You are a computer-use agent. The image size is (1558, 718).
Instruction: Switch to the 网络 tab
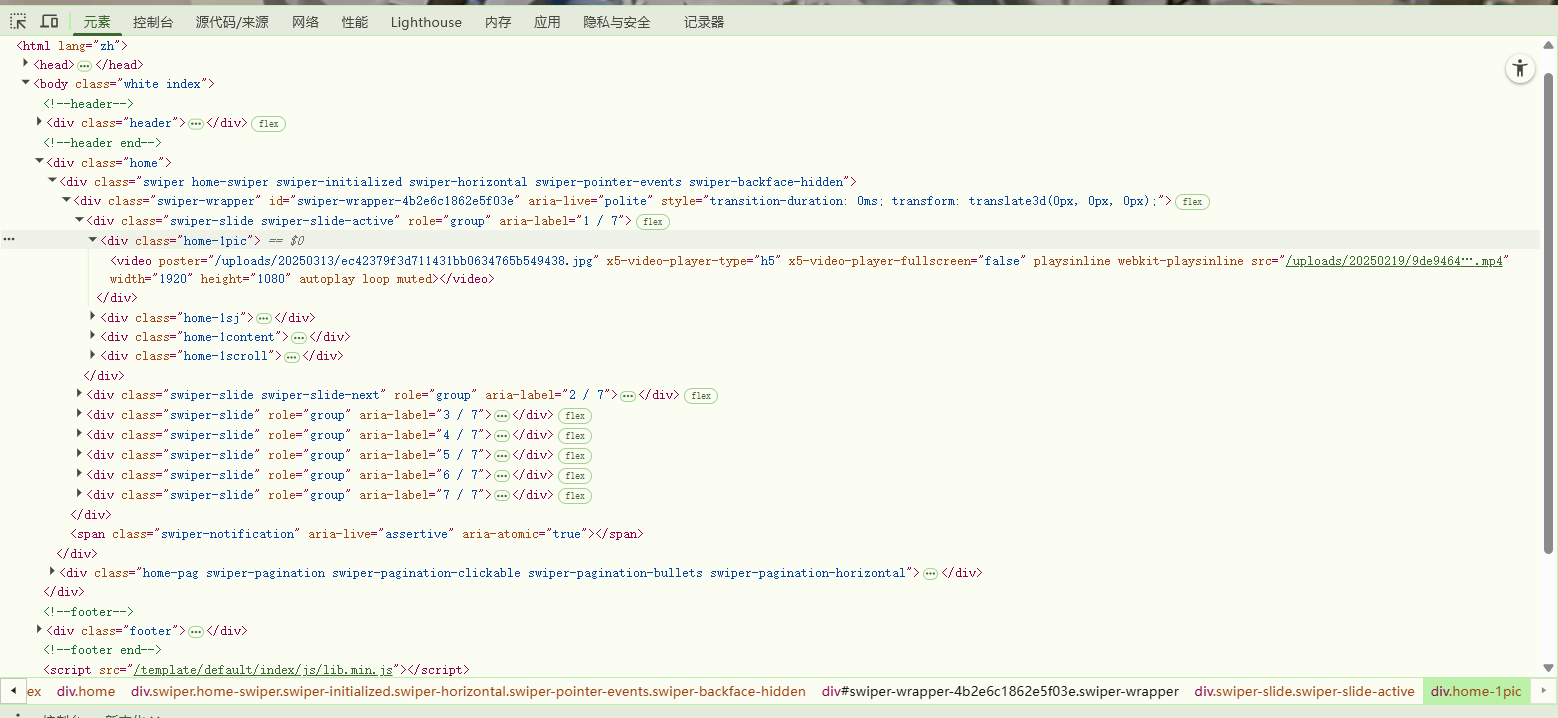pos(306,22)
